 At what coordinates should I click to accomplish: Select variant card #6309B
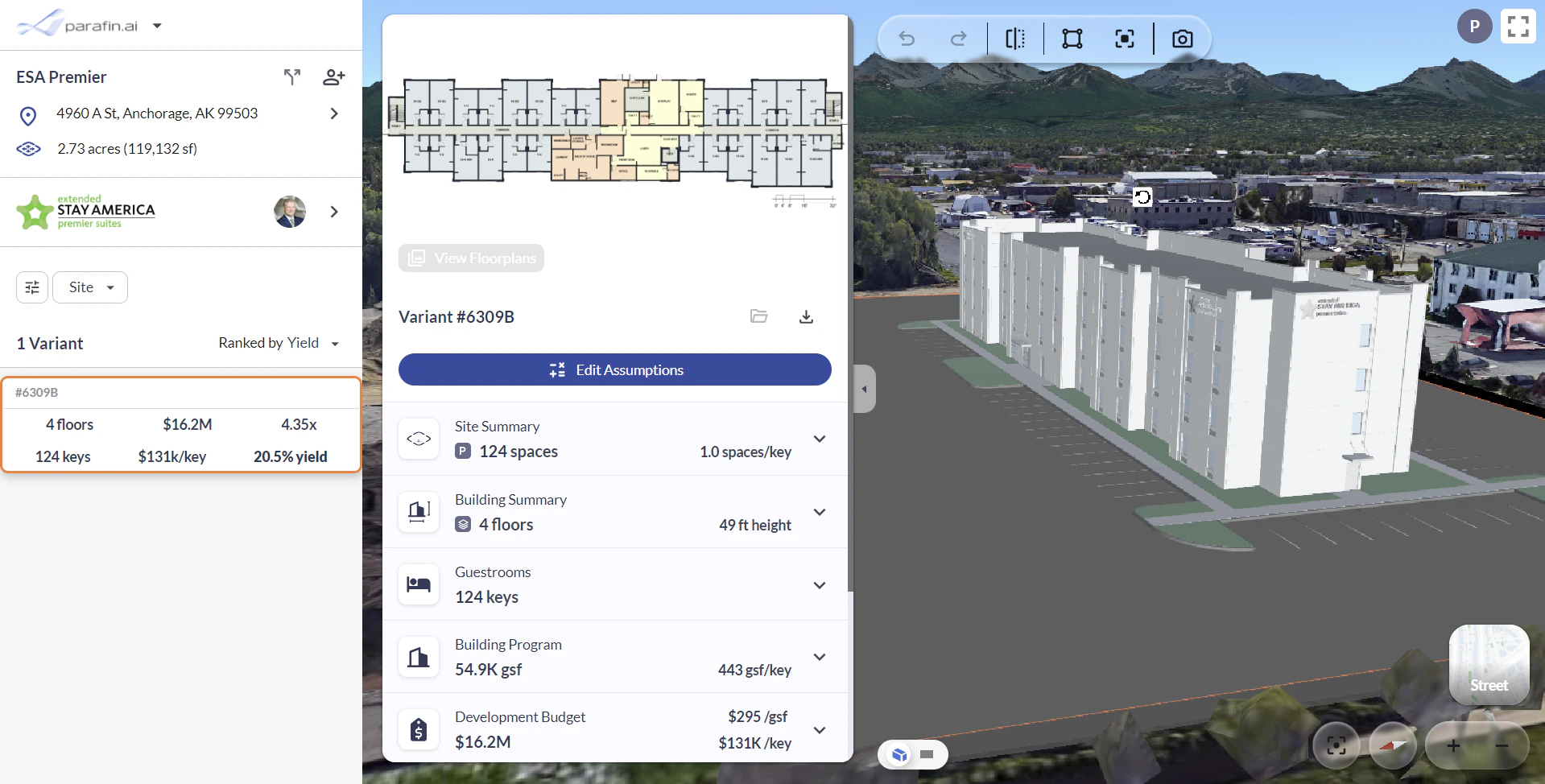click(180, 424)
